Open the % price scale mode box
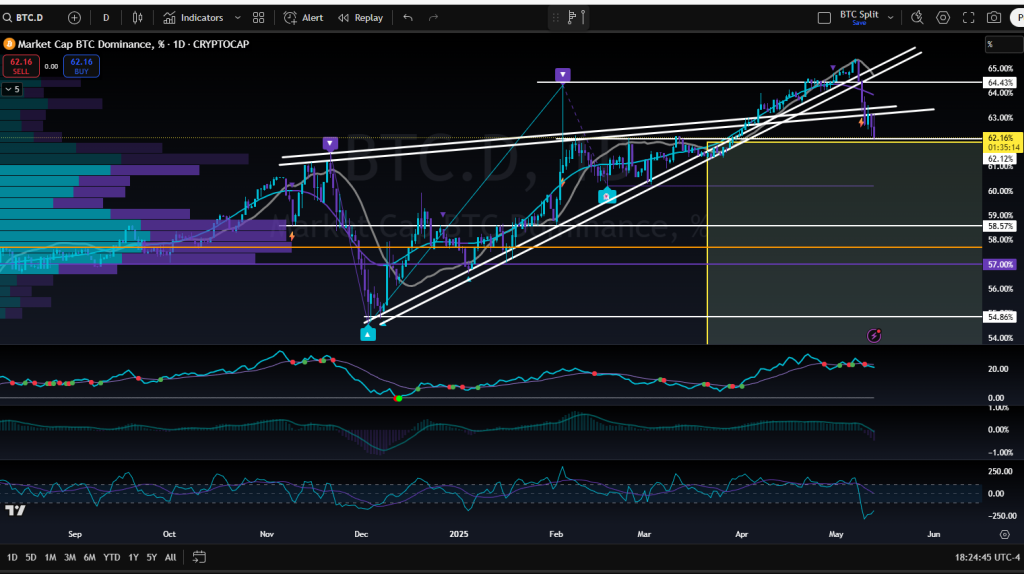Viewport: 1024px width, 574px height. pos(1002,44)
